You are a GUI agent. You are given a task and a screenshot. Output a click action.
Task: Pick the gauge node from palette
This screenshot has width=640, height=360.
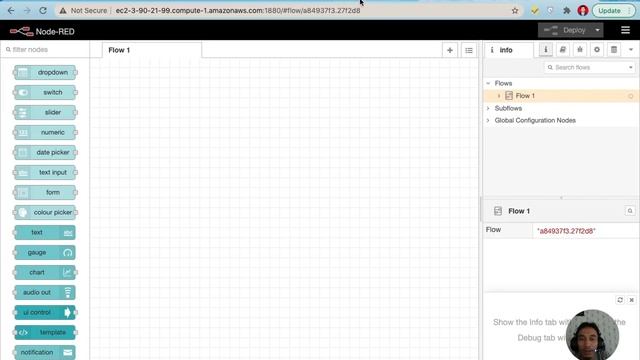45,253
